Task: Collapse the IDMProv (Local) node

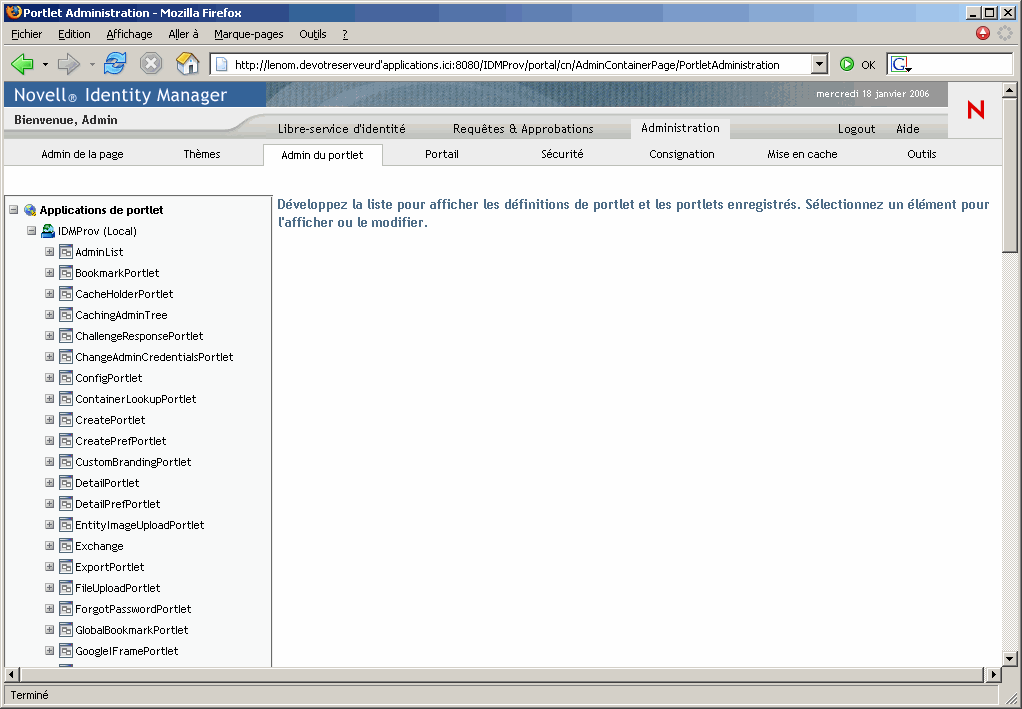Action: 31,231
